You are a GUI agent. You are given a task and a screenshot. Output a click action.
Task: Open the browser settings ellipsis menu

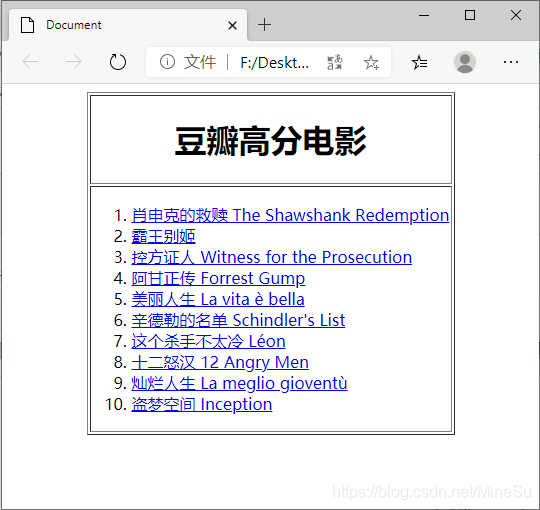point(511,62)
